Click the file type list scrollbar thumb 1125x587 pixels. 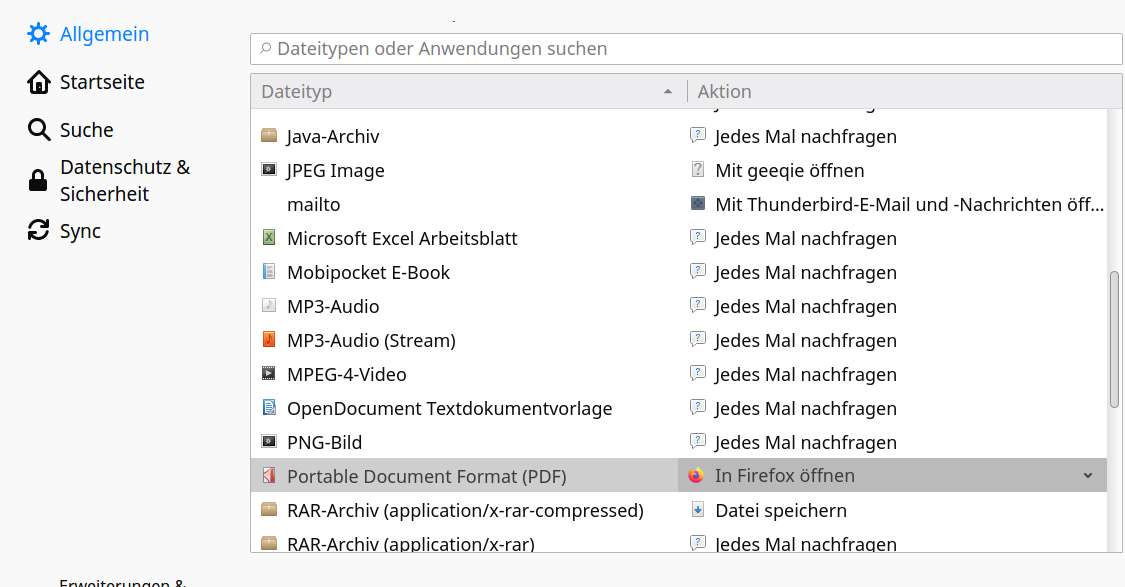pyautogui.click(x=1114, y=340)
